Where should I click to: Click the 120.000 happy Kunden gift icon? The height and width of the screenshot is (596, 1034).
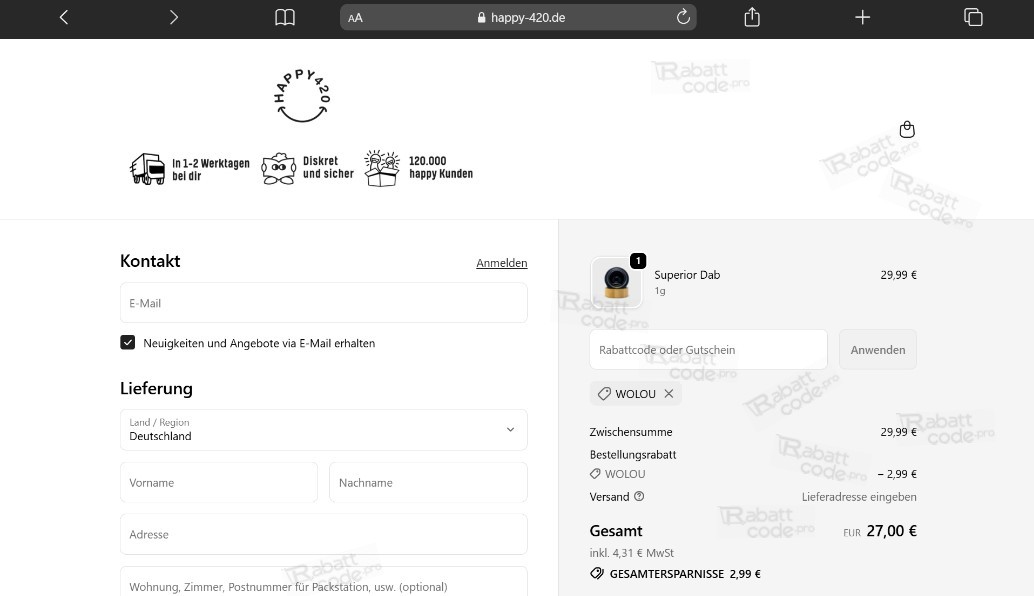(x=381, y=168)
